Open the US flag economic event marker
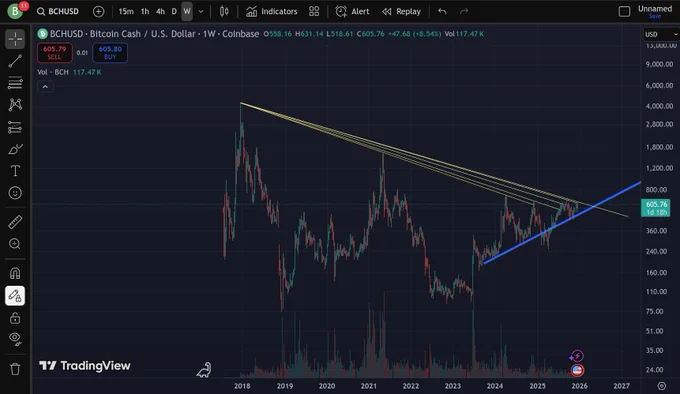This screenshot has height=394, width=680. [577, 370]
